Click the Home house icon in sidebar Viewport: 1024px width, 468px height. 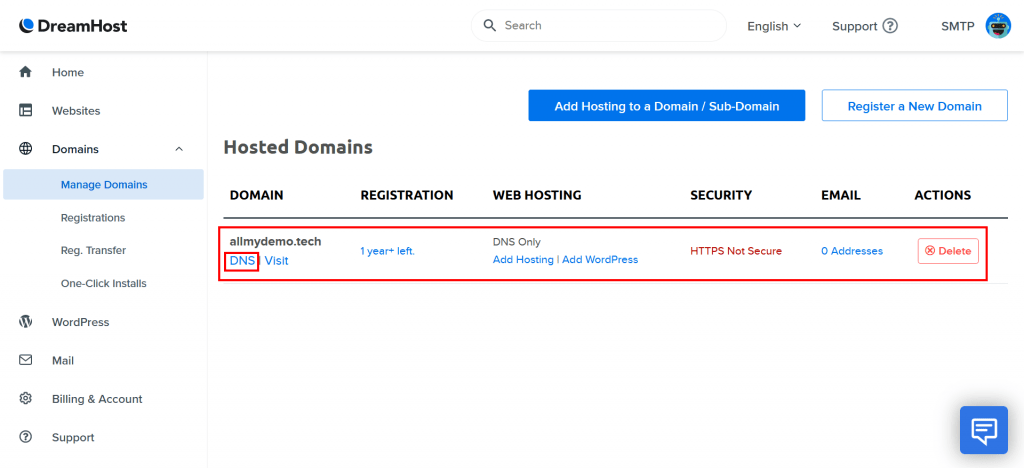click(25, 72)
